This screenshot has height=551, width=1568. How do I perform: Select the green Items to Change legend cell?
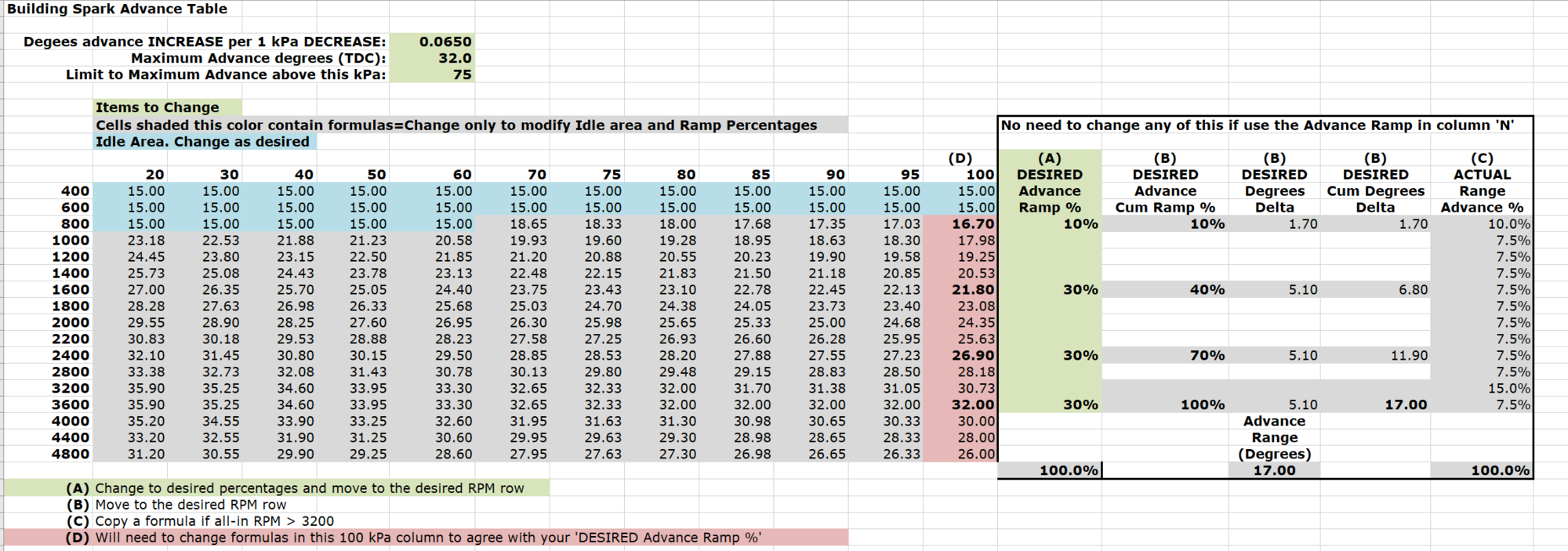pyautogui.click(x=157, y=107)
